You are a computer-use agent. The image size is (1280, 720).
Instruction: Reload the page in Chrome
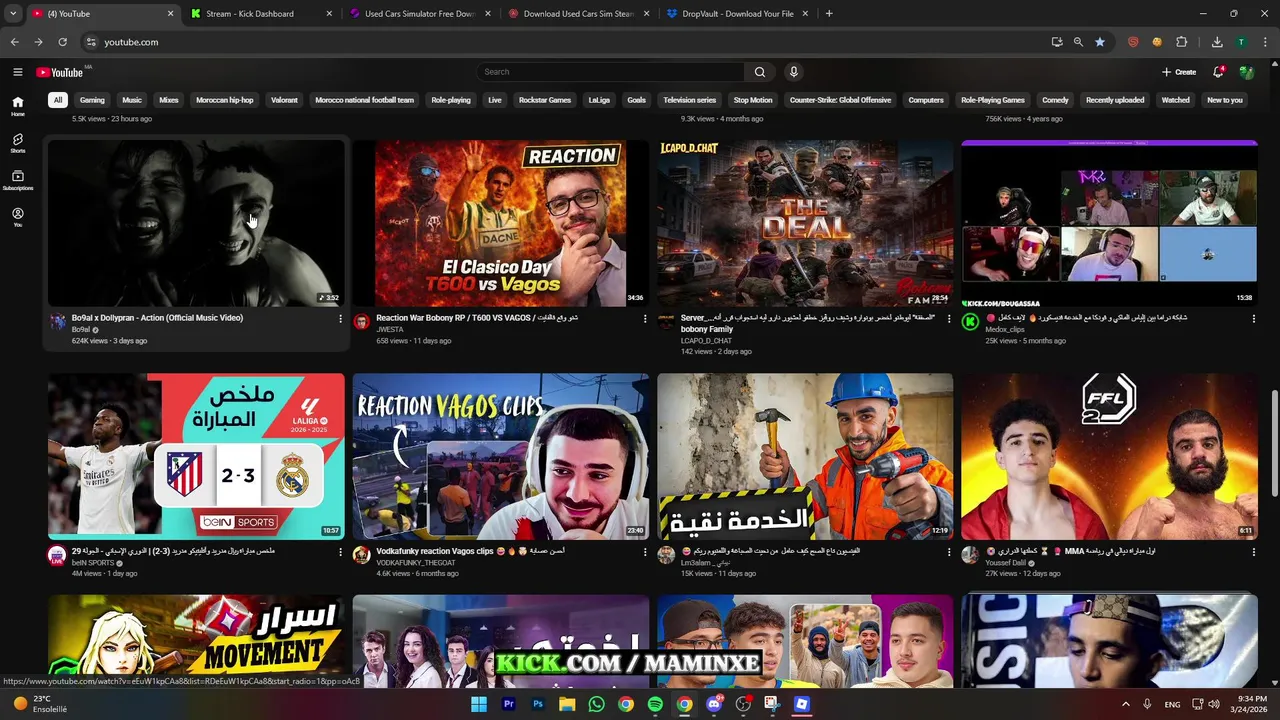click(x=62, y=42)
